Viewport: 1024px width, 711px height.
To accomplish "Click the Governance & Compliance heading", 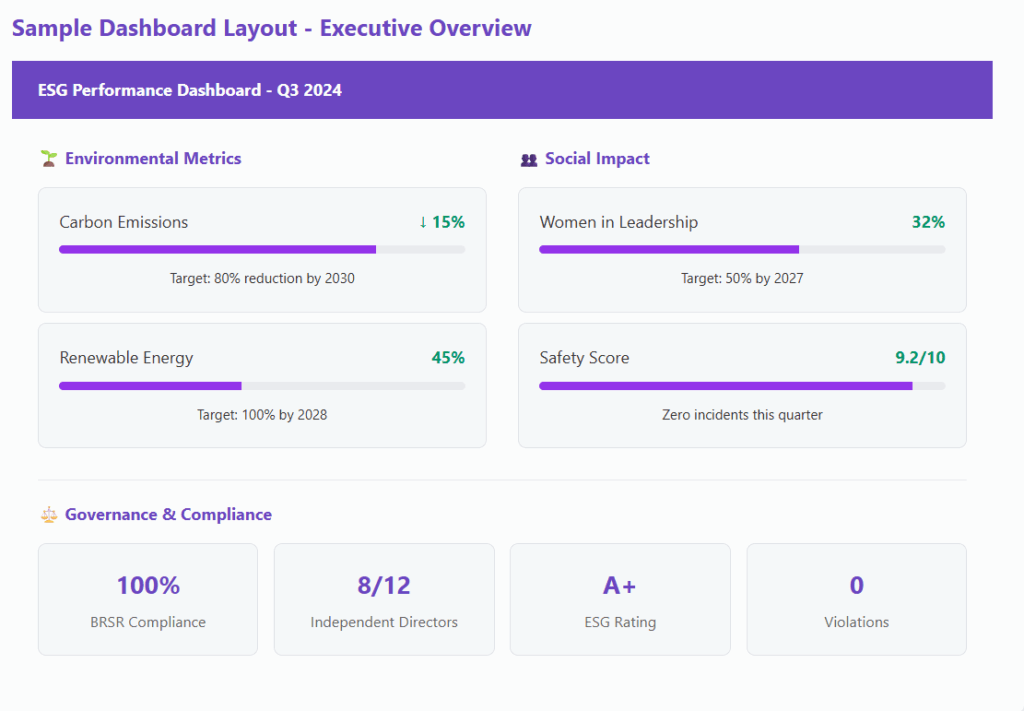I will (168, 514).
